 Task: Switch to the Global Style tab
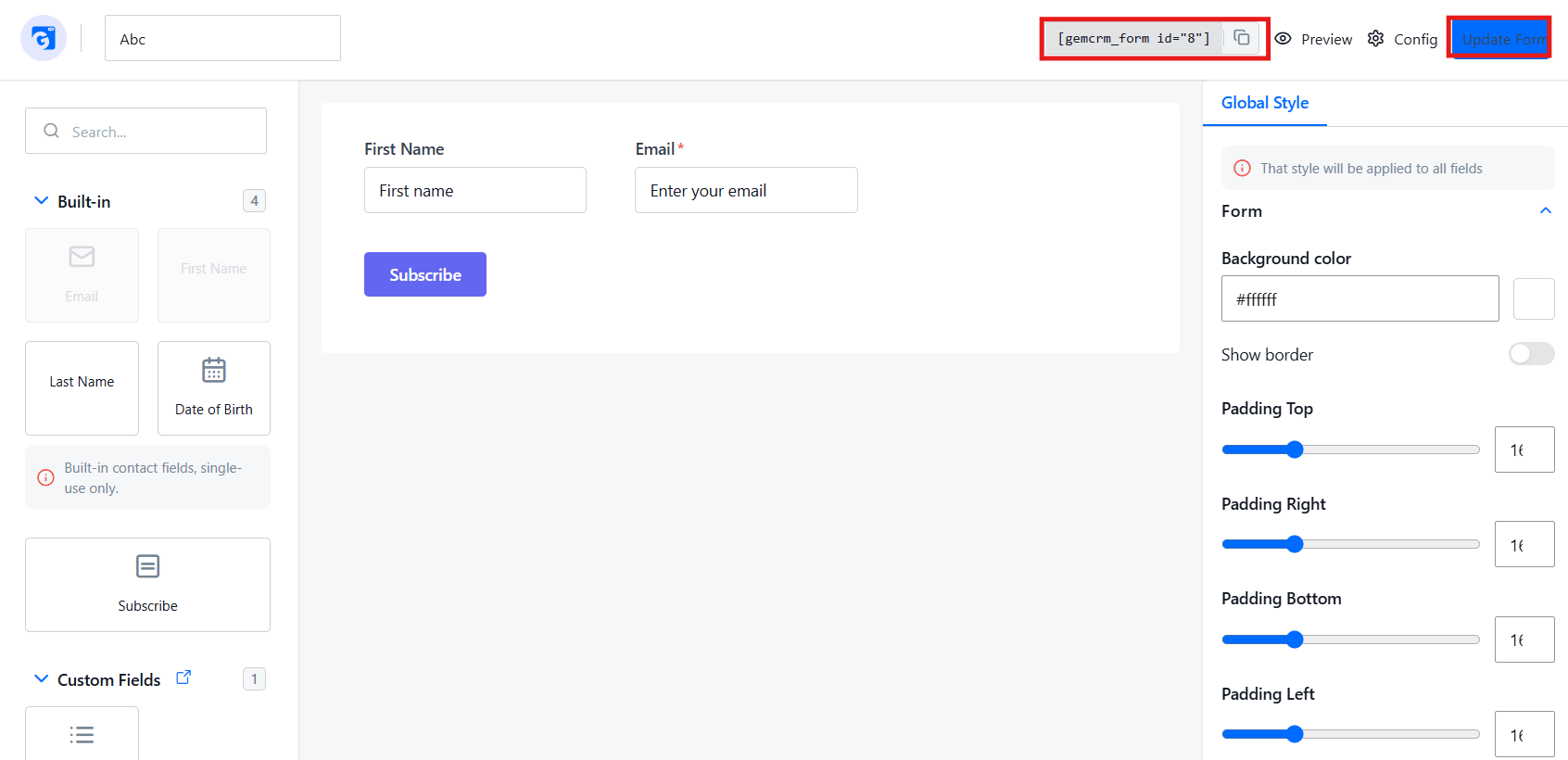click(x=1265, y=103)
